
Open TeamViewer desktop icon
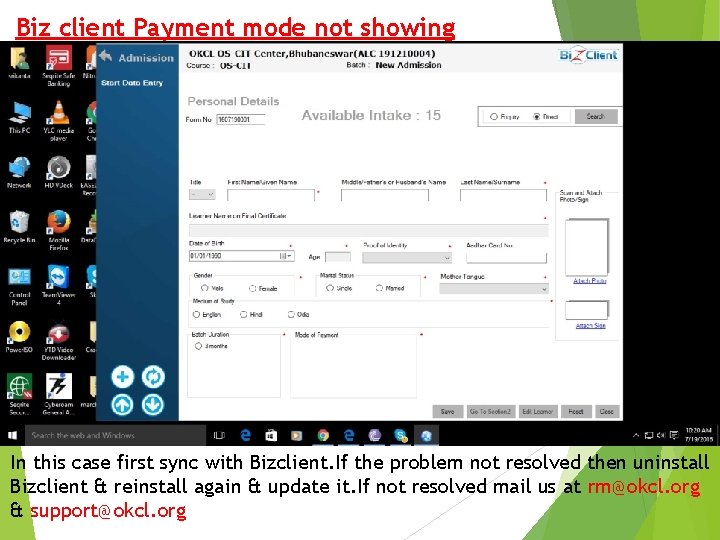point(59,286)
